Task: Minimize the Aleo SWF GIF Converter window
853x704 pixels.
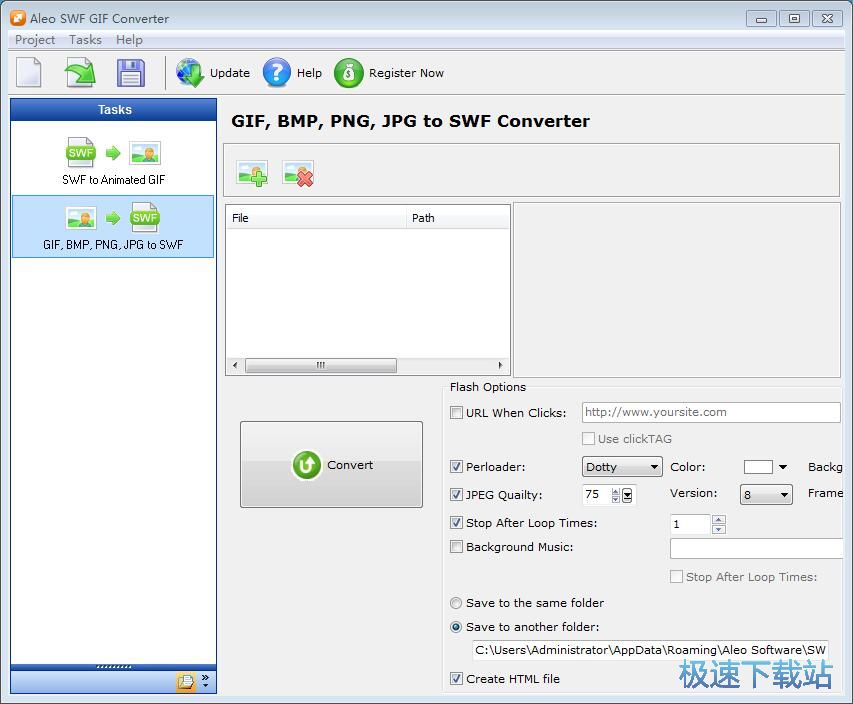Action: pos(761,19)
